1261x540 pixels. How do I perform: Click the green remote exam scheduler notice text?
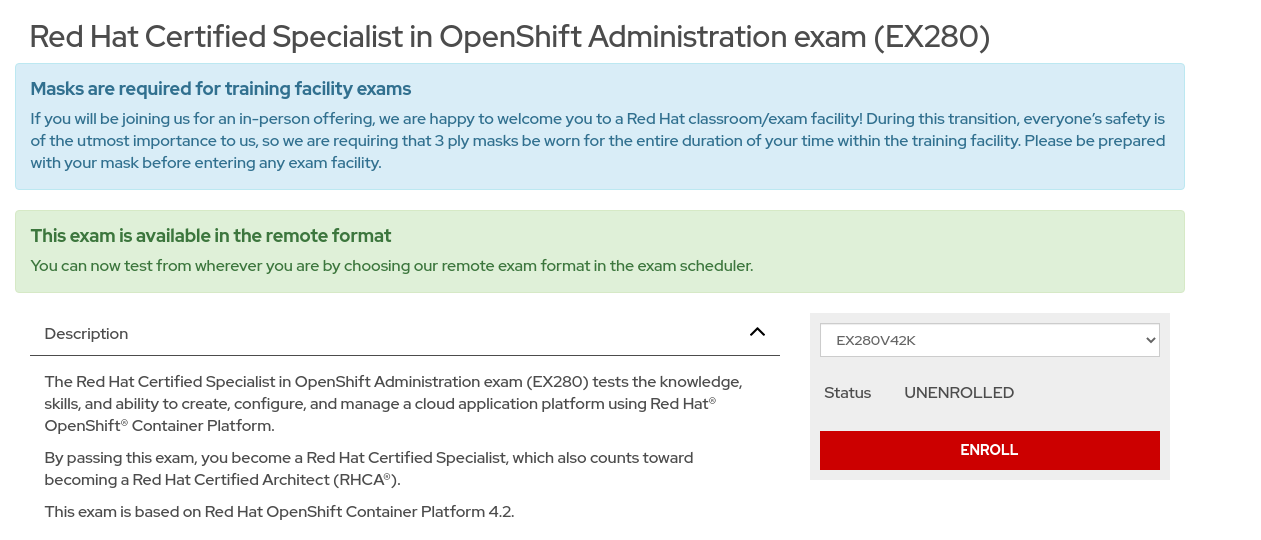[392, 266]
